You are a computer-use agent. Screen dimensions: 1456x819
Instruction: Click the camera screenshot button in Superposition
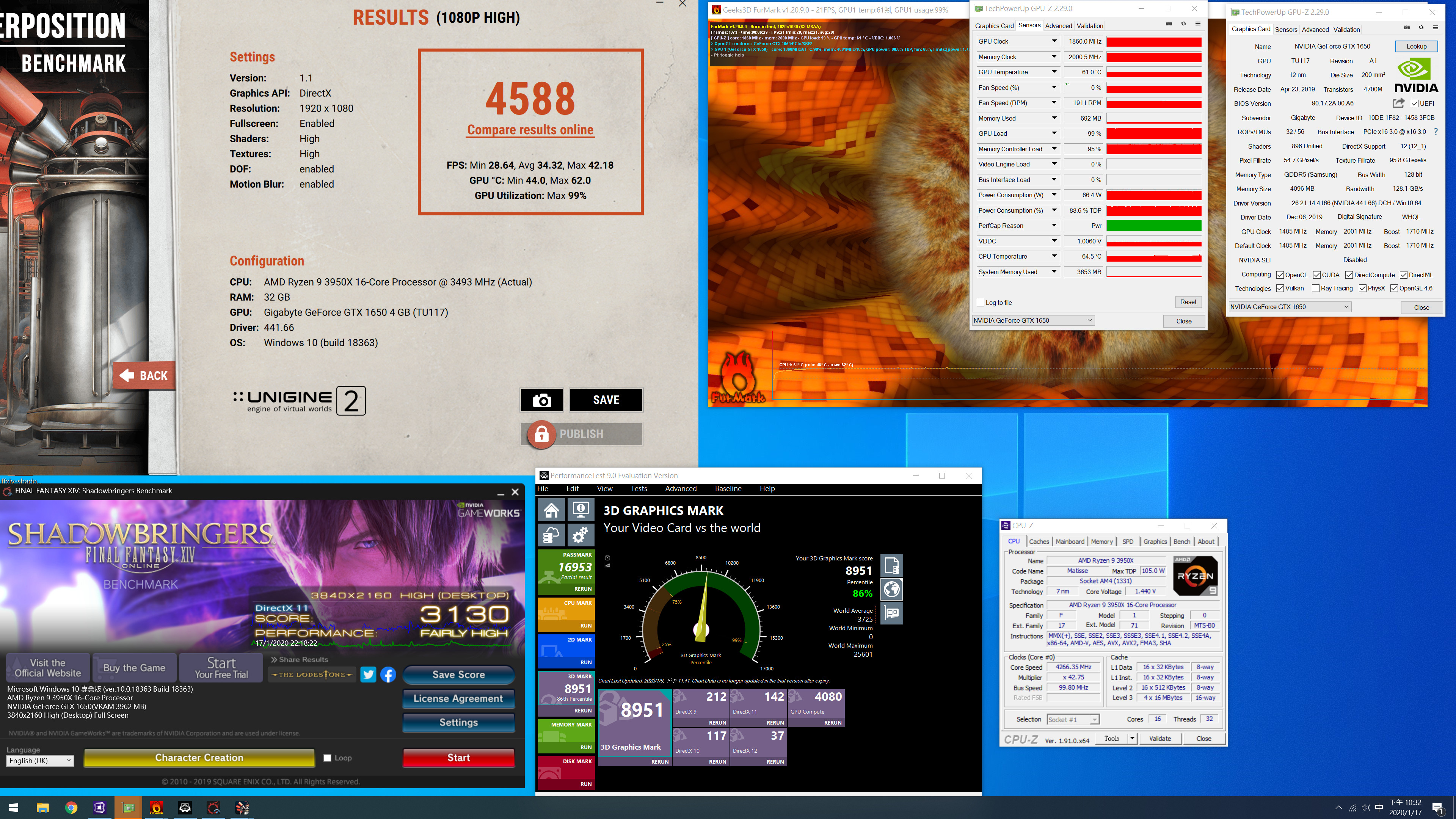coord(541,400)
